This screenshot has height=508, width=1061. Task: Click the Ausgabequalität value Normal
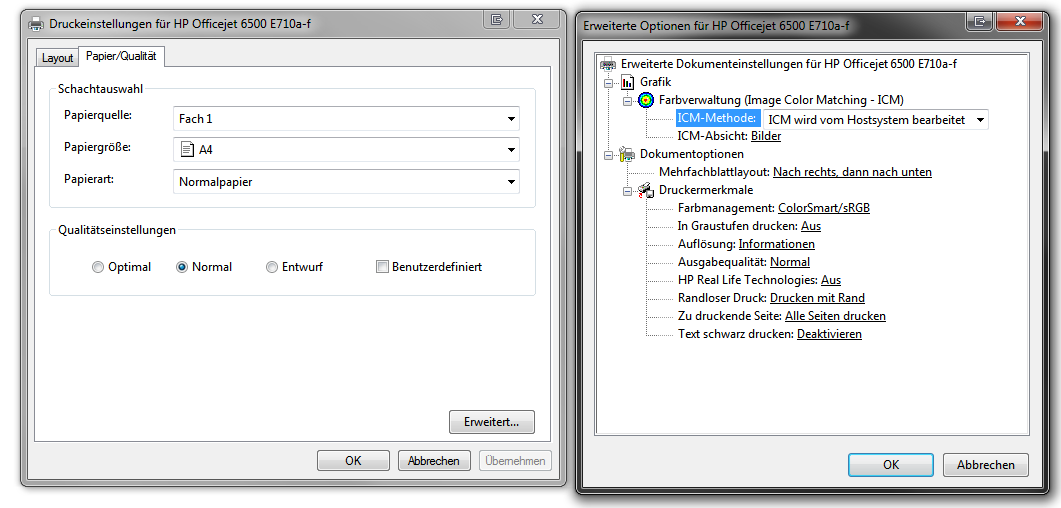click(790, 262)
